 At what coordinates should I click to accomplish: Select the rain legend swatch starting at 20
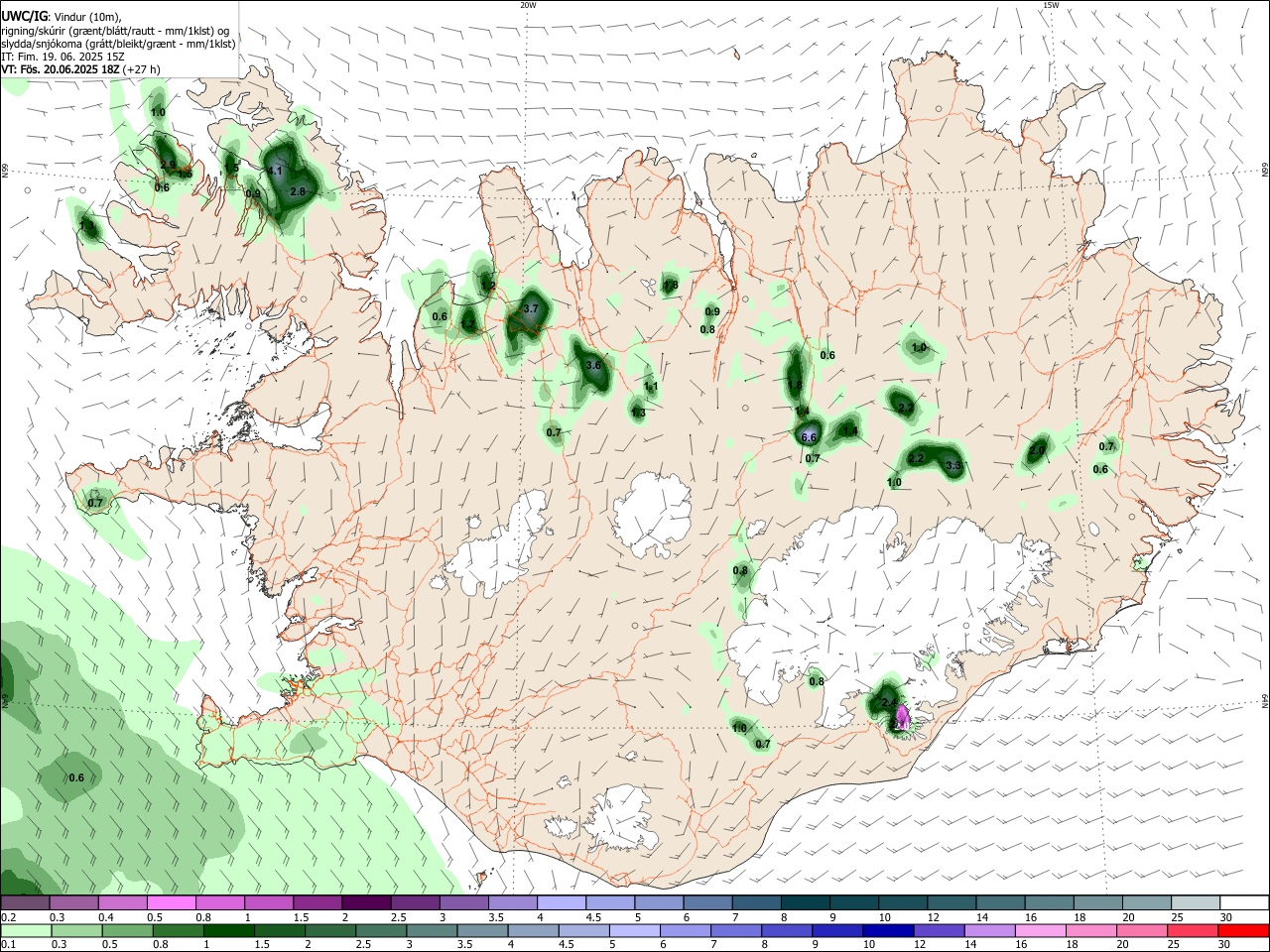click(1143, 930)
